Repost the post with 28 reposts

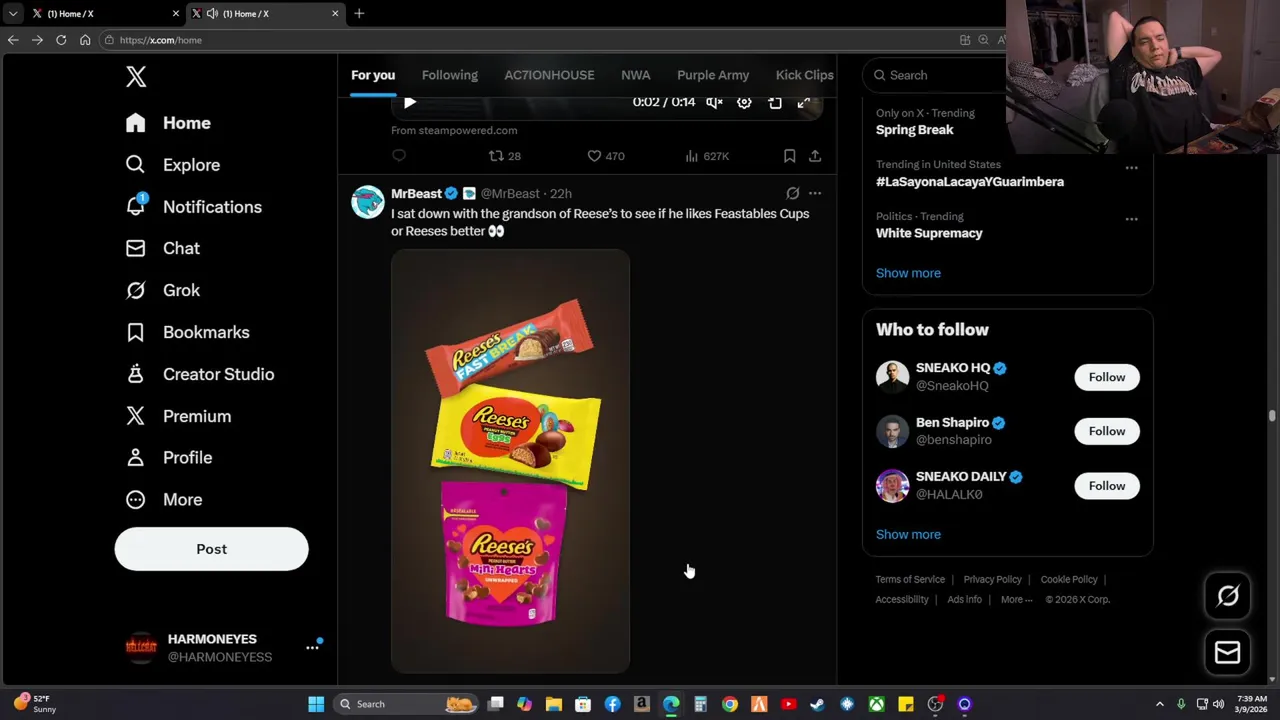[x=504, y=156]
